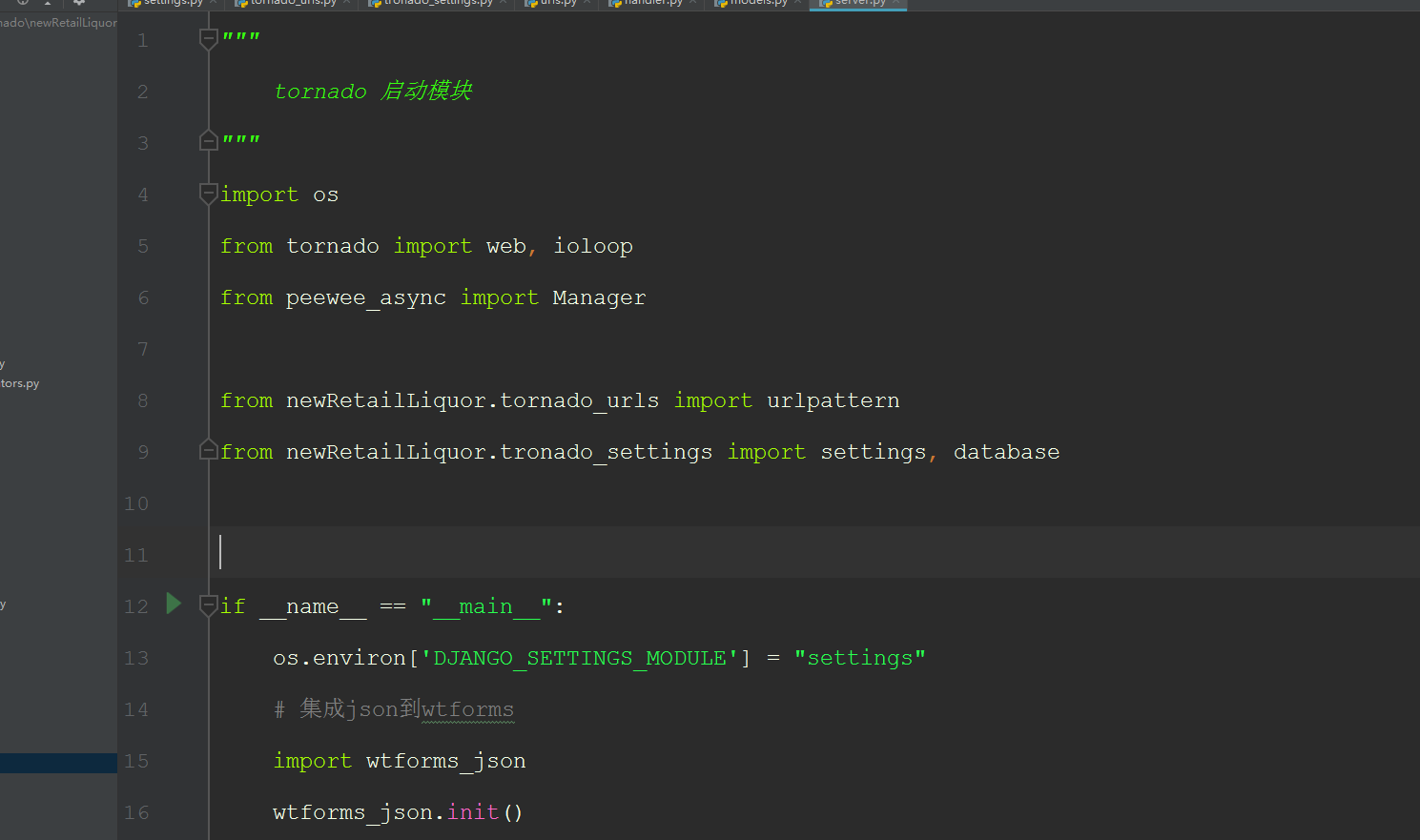Screen dimensions: 1420x840
Task: Click the 'tornado 启动模块' docstring text
Action: pos(373,91)
